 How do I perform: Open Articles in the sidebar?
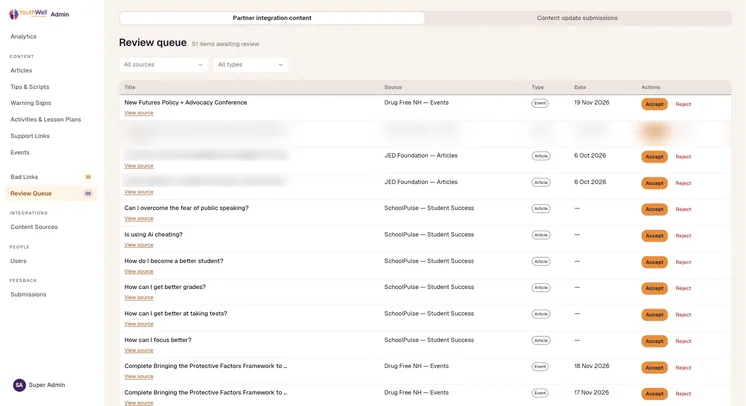[x=21, y=70]
